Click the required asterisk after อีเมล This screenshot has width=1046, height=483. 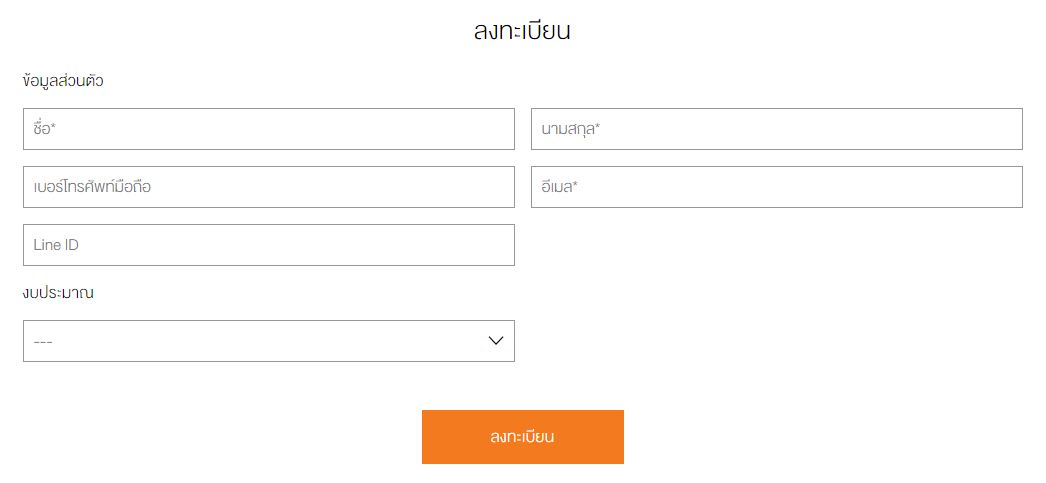point(576,185)
